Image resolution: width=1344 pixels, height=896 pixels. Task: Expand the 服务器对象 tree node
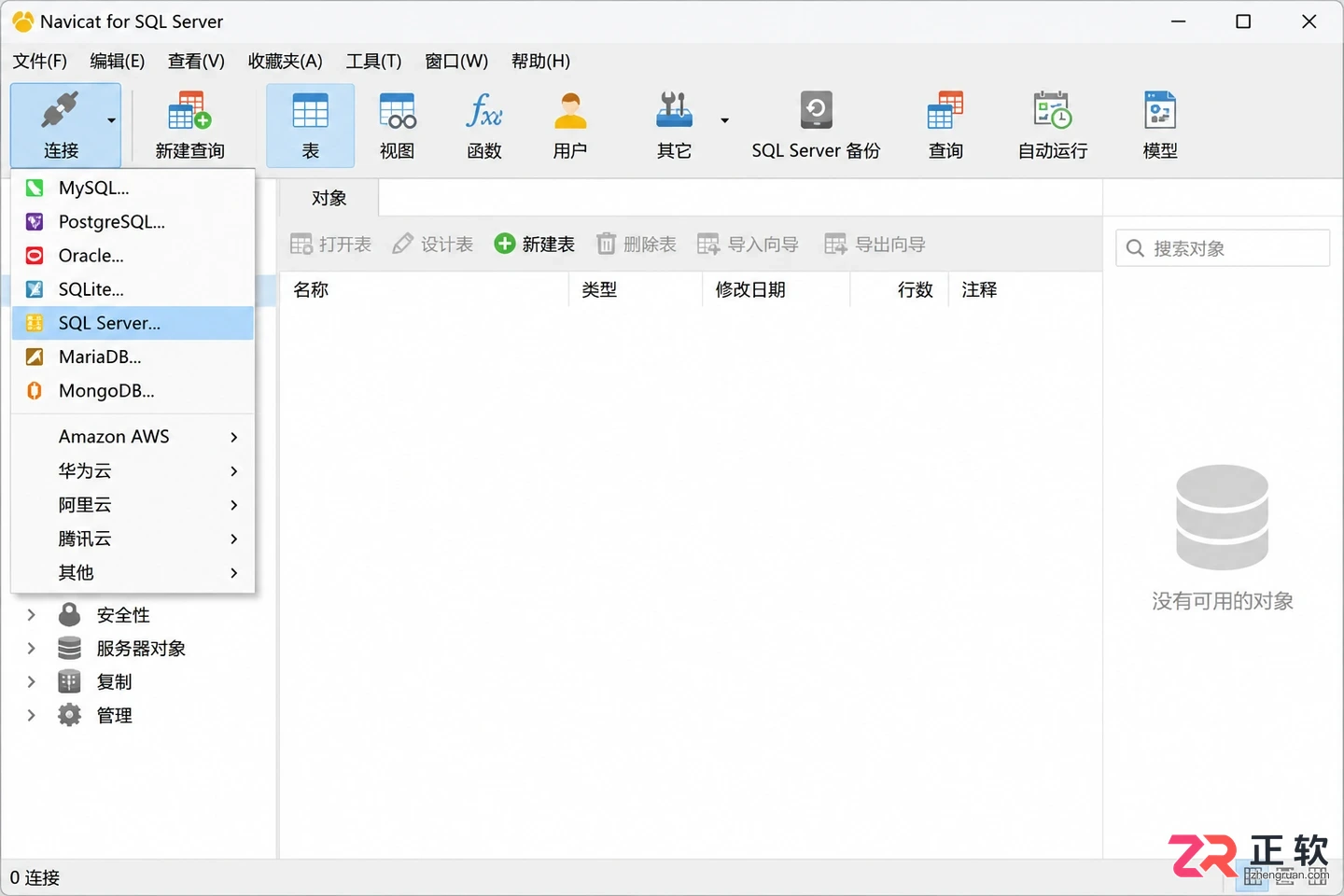click(31, 648)
